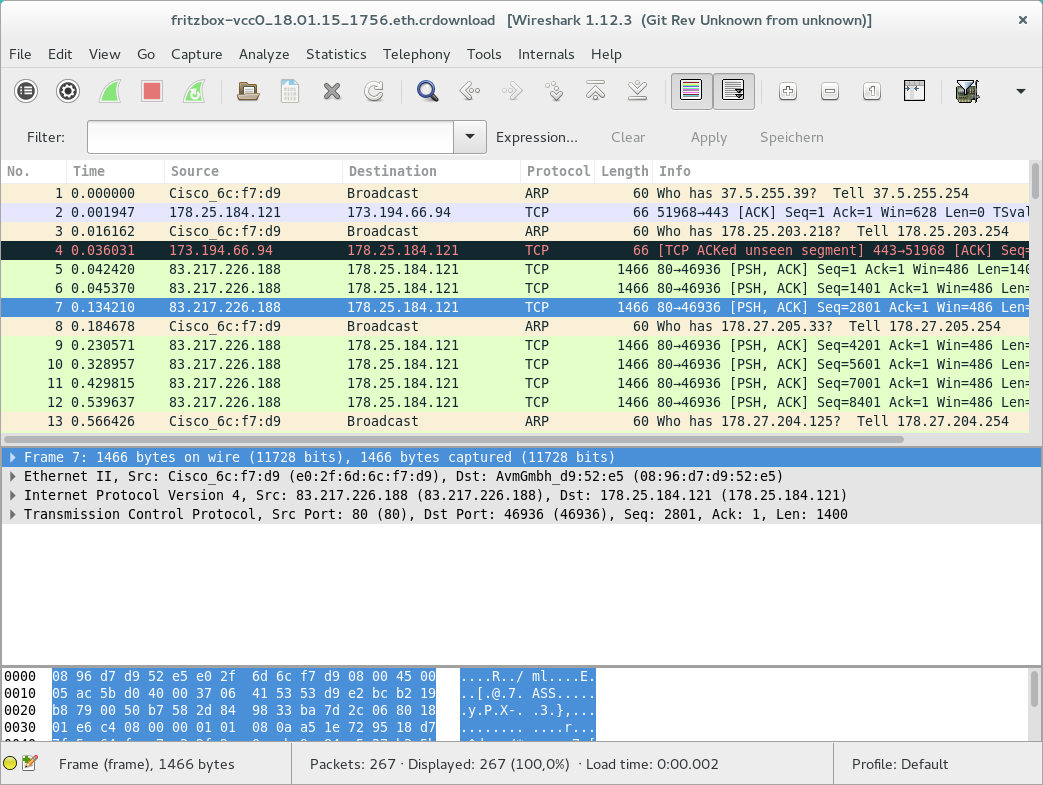Screen dimensions: 1043x785
Task: Click the Expression... button
Action: tap(537, 137)
